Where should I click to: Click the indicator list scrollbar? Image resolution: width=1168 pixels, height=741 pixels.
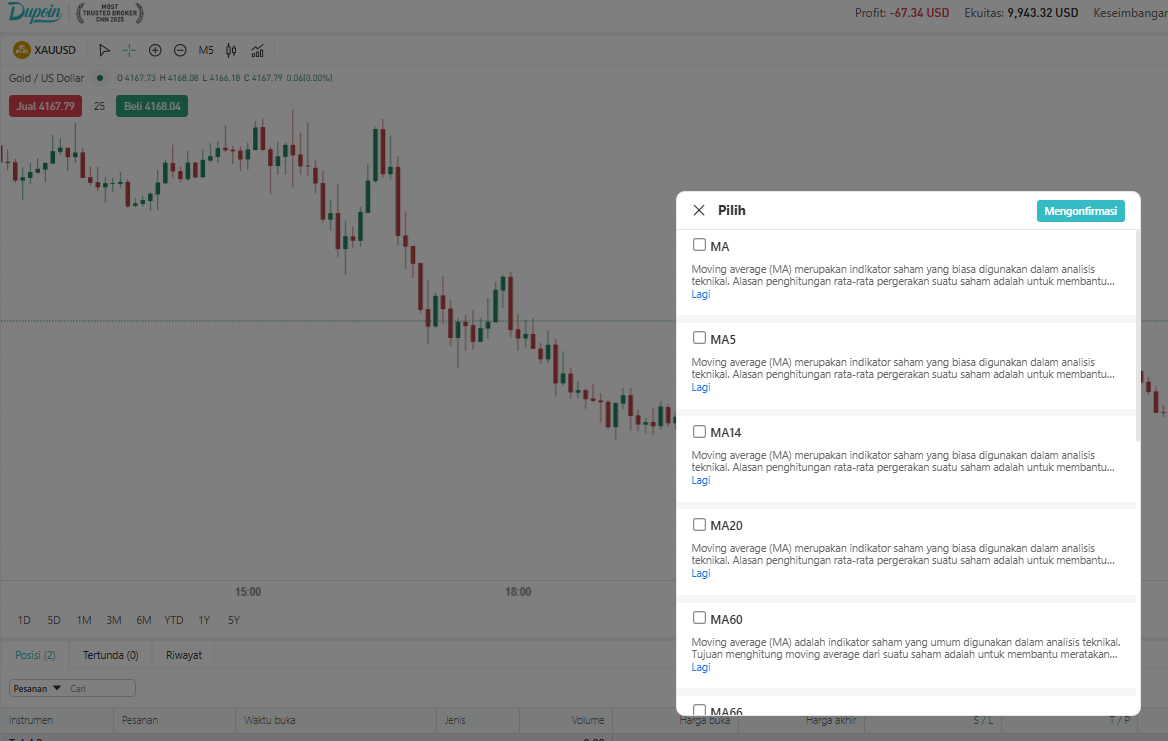tap(1137, 335)
